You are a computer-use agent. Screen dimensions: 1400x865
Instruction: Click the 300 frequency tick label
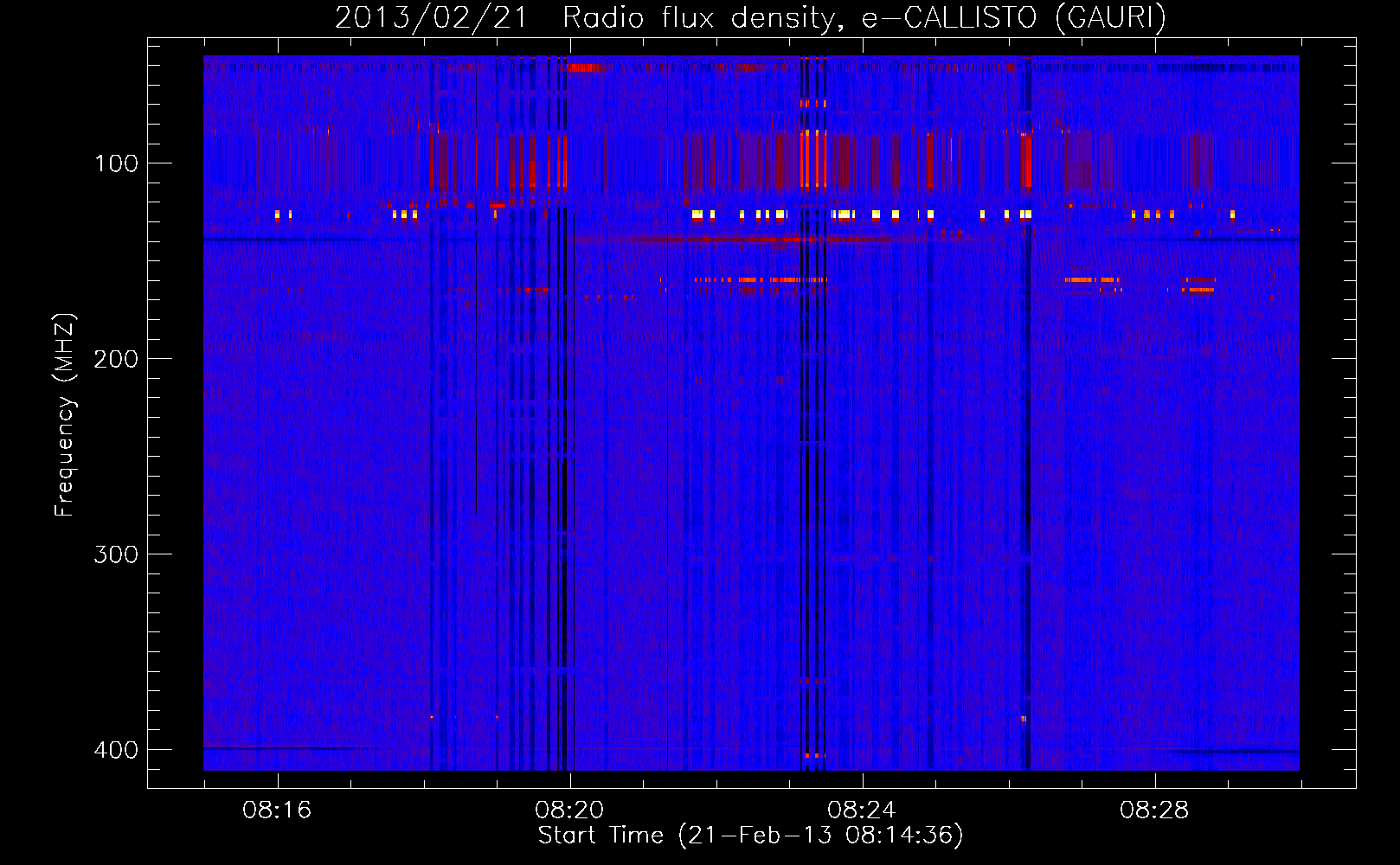click(116, 554)
